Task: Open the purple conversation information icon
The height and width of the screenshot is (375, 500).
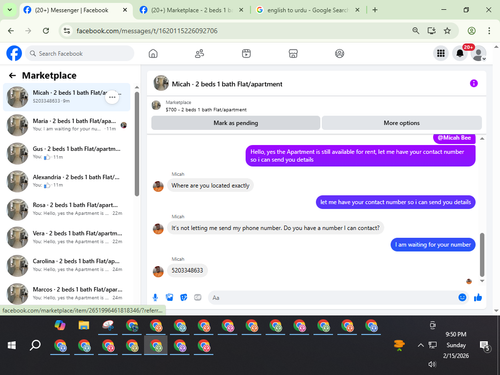Action: click(474, 83)
